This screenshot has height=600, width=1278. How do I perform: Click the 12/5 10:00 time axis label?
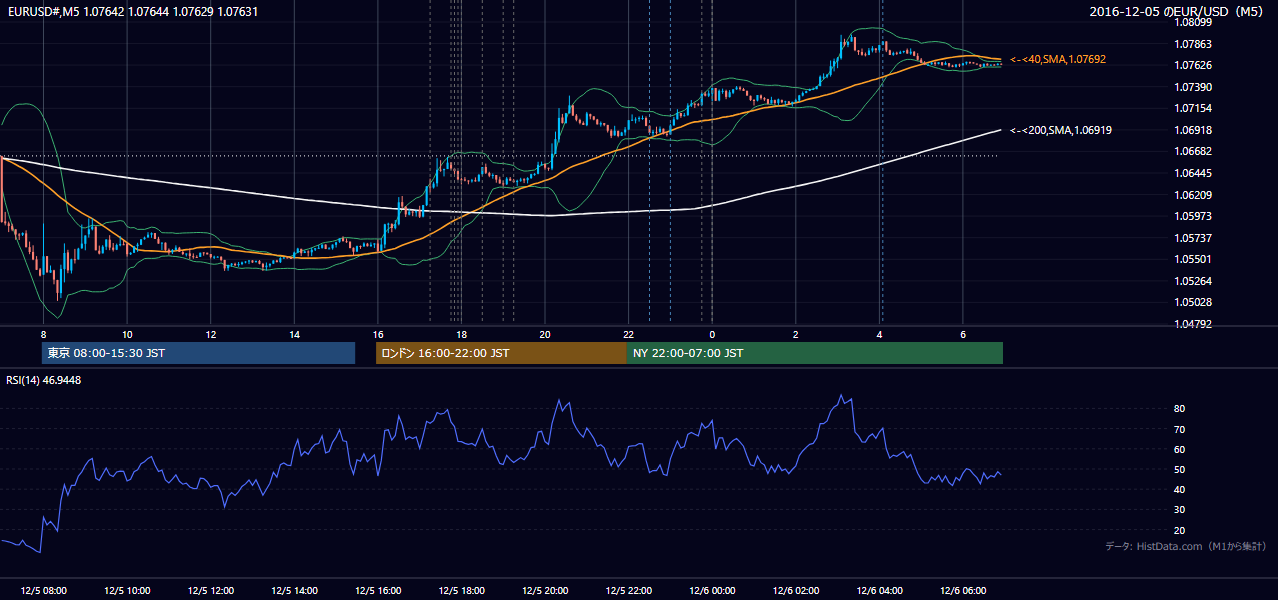[127, 590]
